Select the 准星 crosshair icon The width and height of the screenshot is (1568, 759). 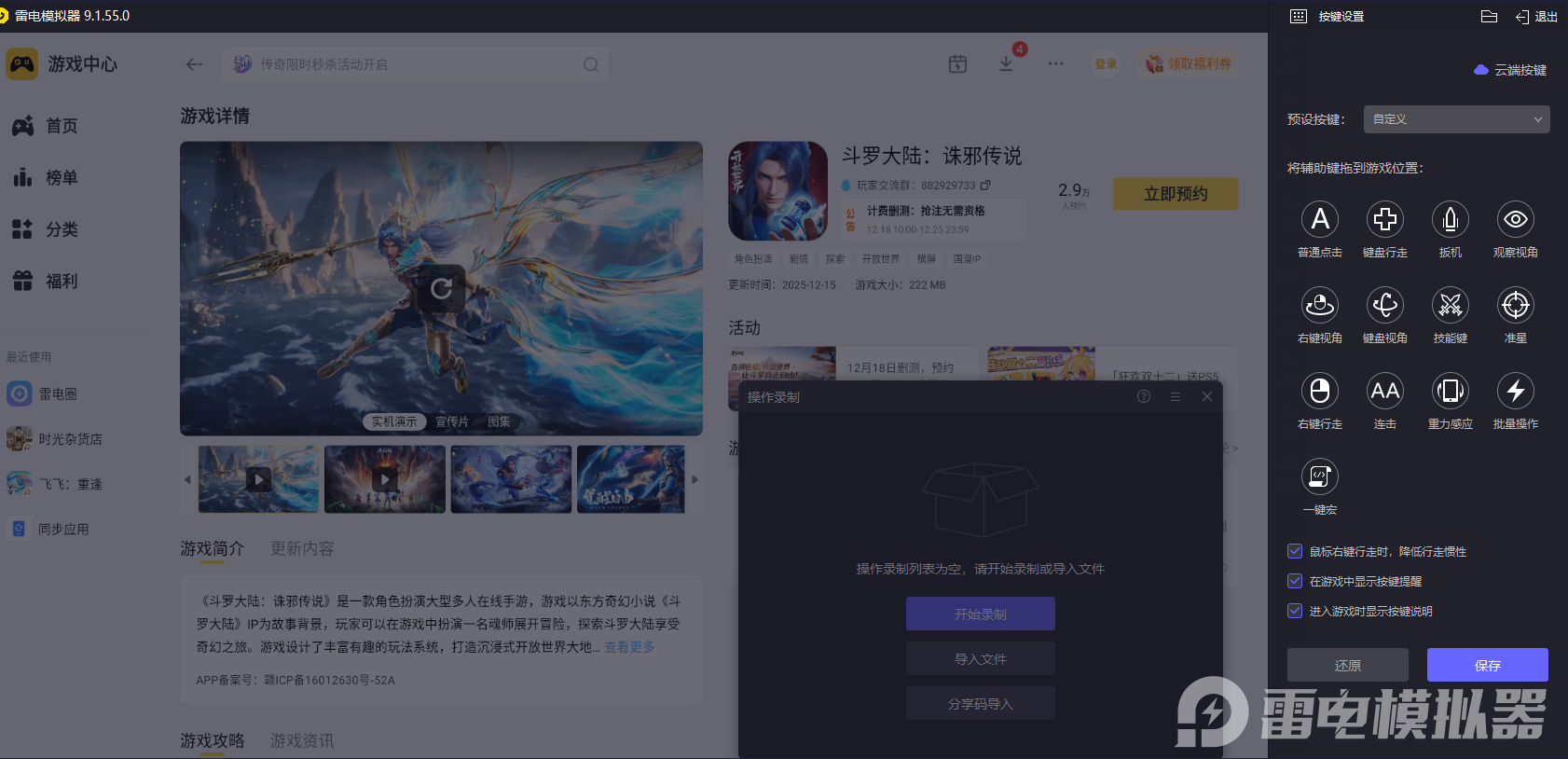pyautogui.click(x=1516, y=305)
